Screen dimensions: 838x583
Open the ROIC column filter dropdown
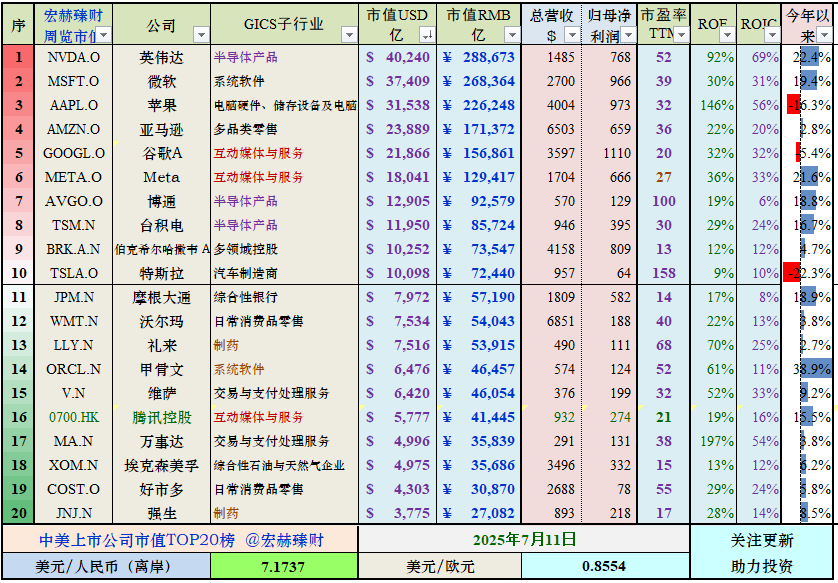pyautogui.click(x=772, y=35)
